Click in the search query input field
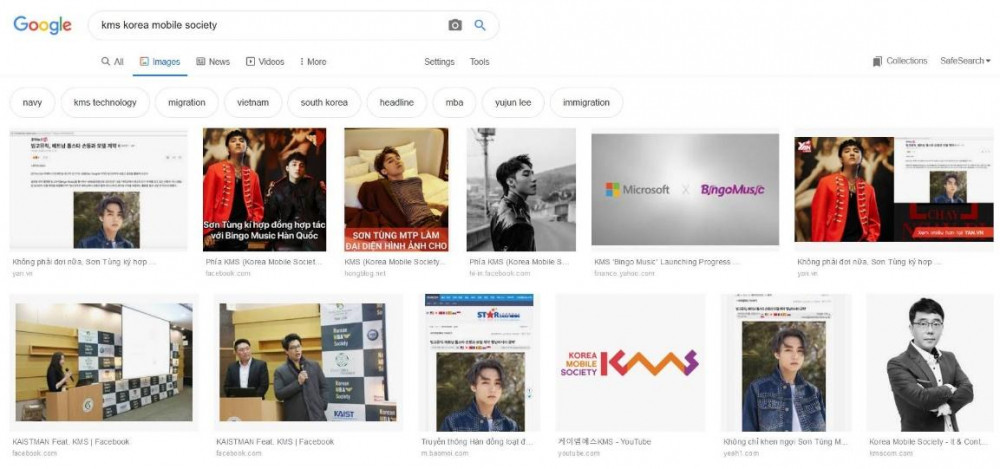This screenshot has height=469, width=1000. (x=270, y=25)
